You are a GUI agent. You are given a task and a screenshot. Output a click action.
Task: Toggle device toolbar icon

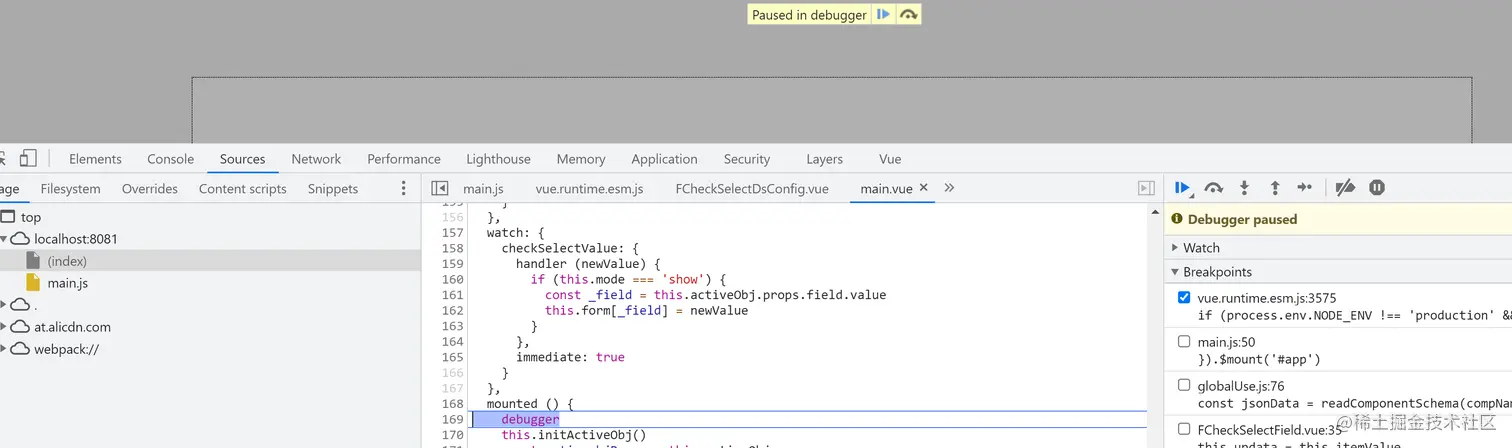28,158
